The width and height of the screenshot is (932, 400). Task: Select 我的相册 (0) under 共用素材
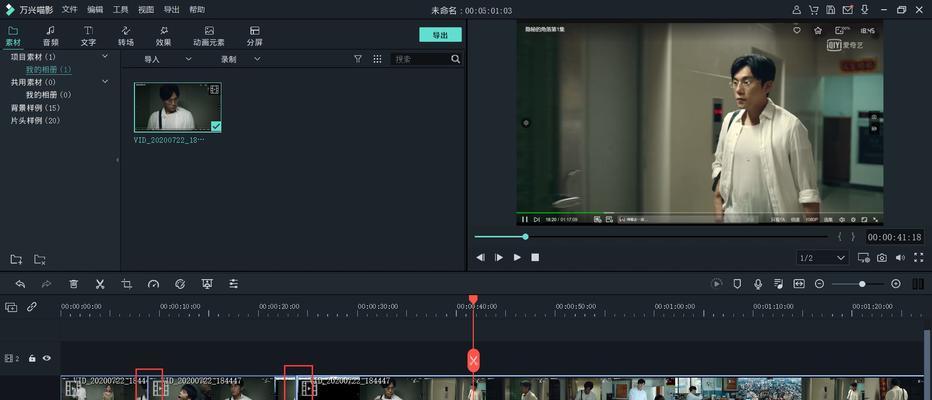pos(48,95)
